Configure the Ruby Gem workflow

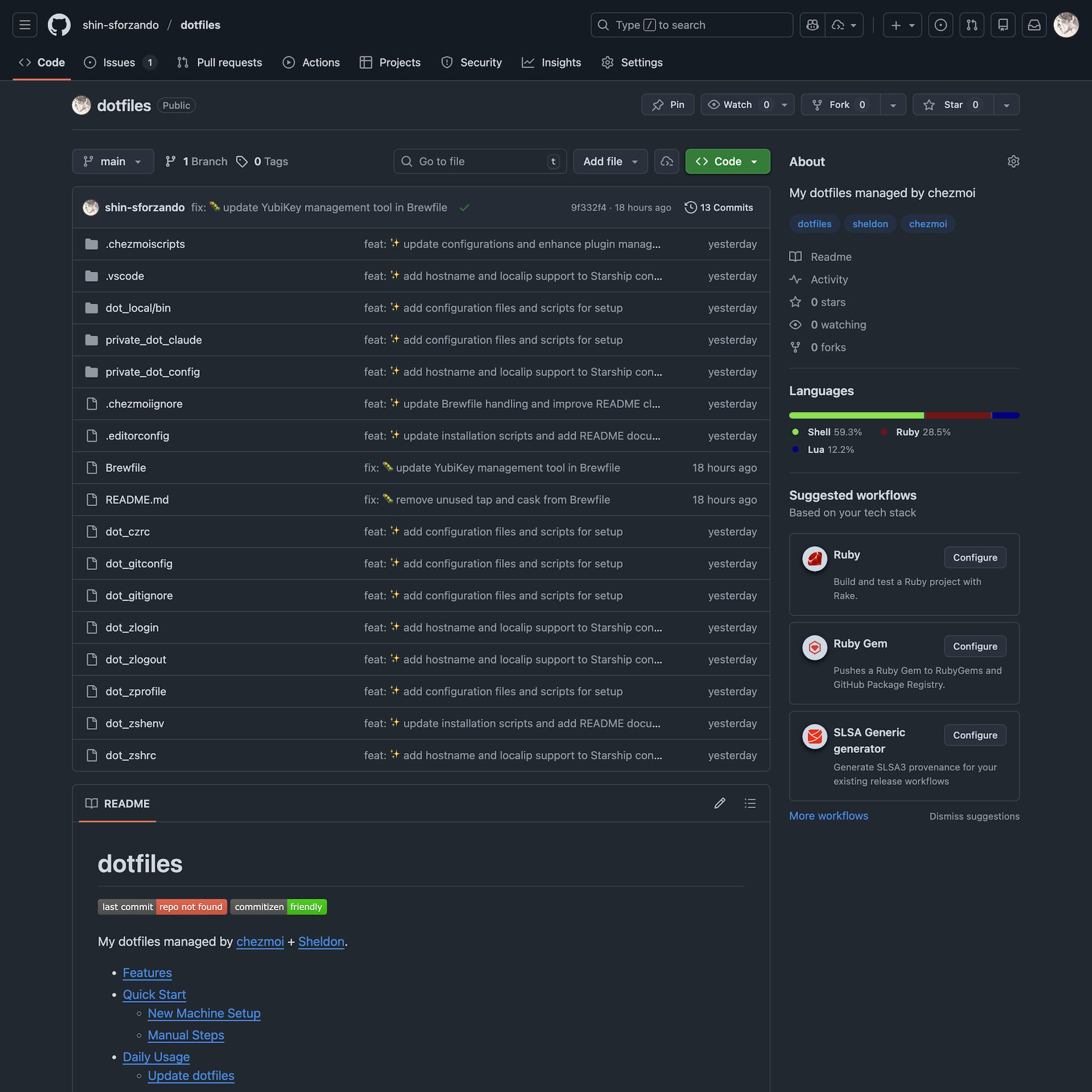(x=974, y=646)
